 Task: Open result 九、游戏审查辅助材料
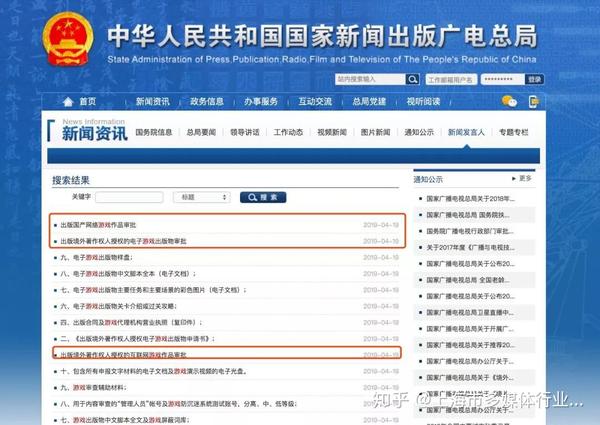(x=93, y=388)
